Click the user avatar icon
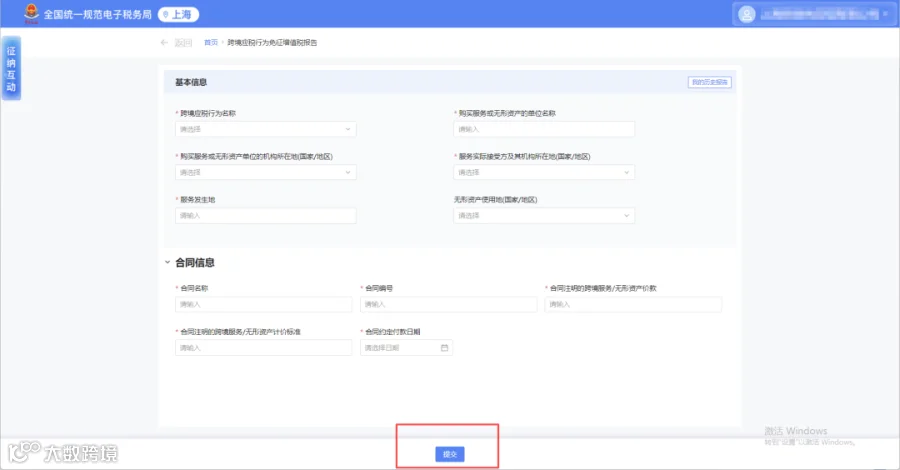 pos(747,14)
